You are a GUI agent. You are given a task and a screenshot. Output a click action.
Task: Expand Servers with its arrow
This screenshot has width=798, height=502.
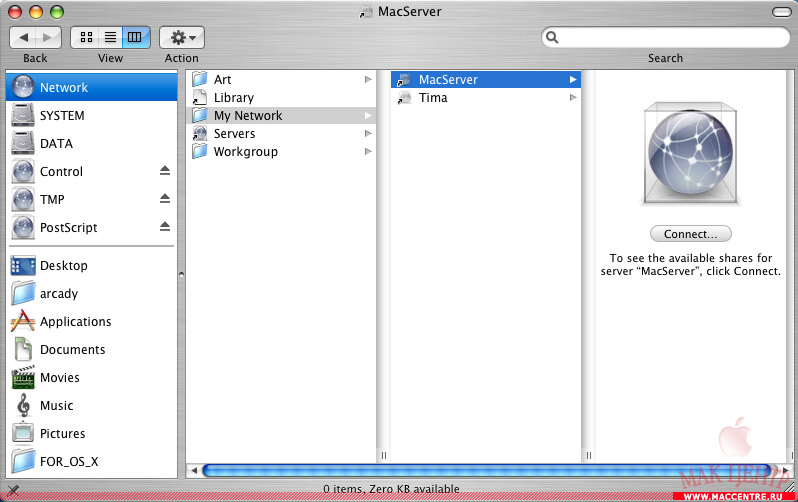[x=368, y=133]
